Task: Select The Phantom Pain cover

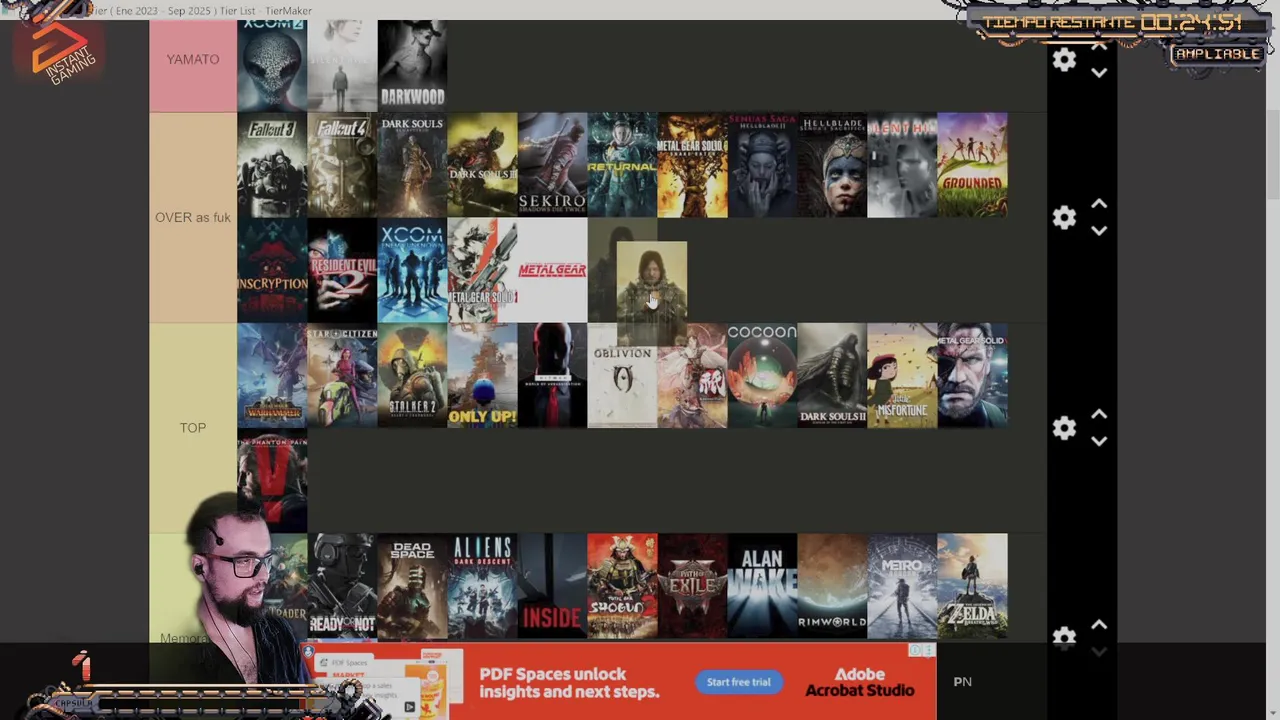Action: click(x=272, y=480)
